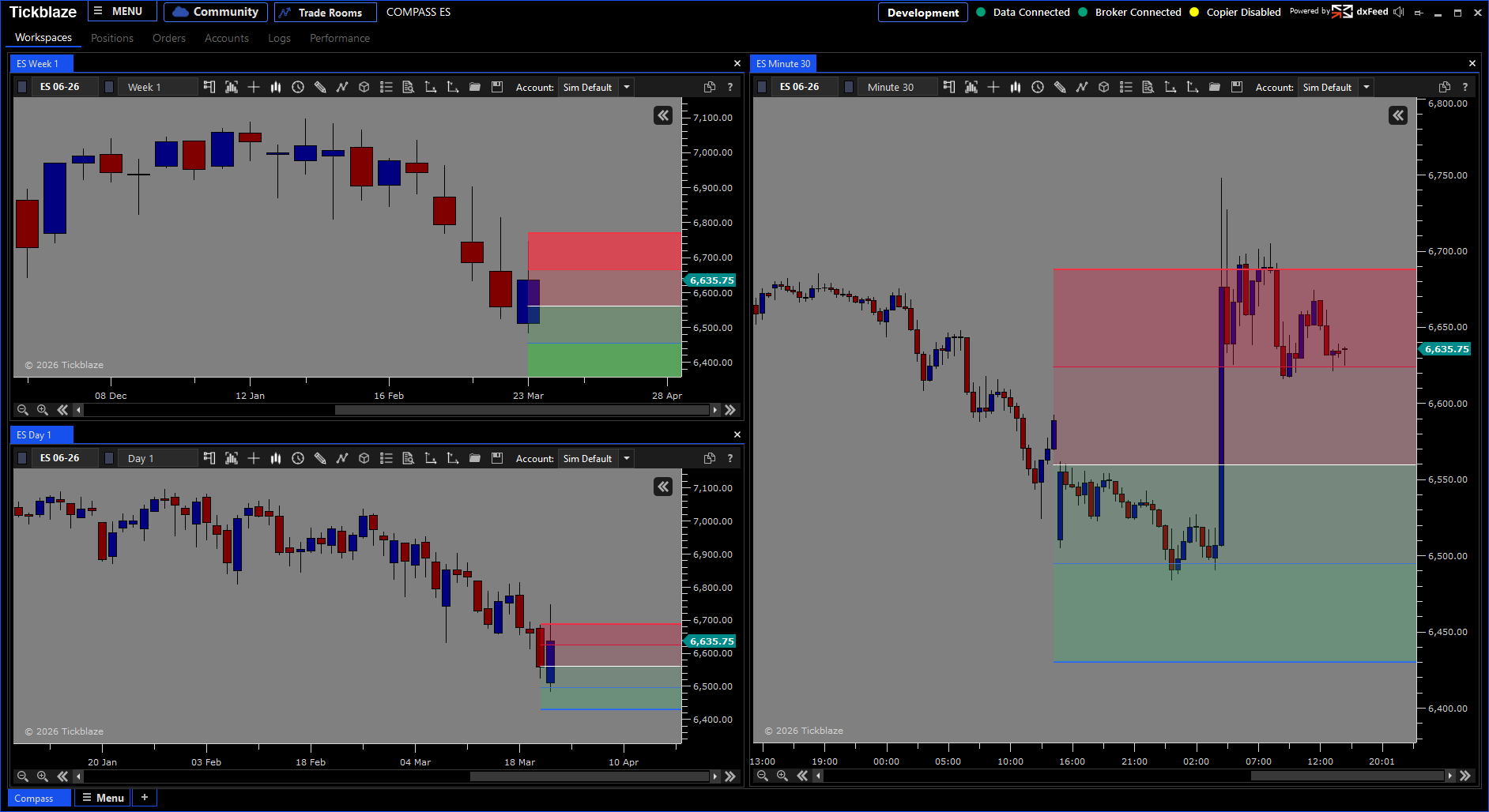Click the help question mark in ES Week 1 toolbar

[x=729, y=87]
